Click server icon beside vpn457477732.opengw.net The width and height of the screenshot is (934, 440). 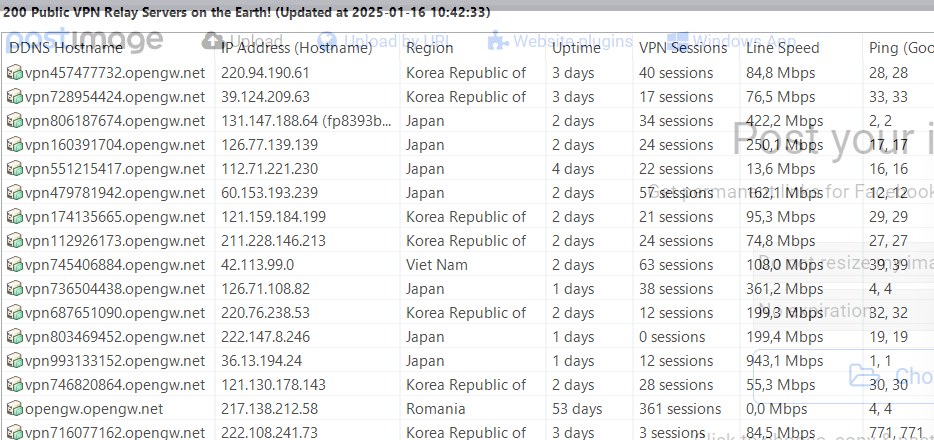click(x=15, y=73)
